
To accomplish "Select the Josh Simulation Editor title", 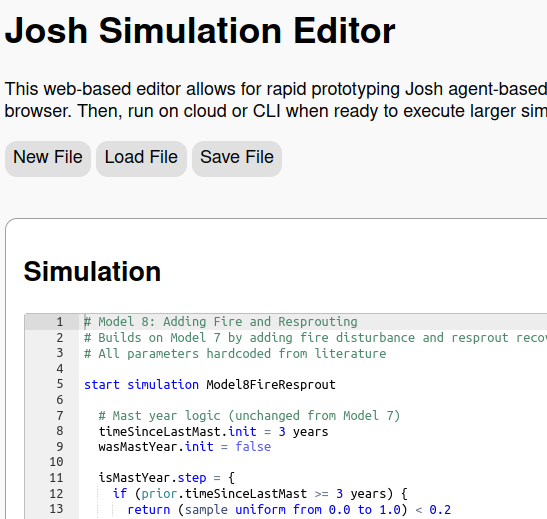I will (200, 31).
